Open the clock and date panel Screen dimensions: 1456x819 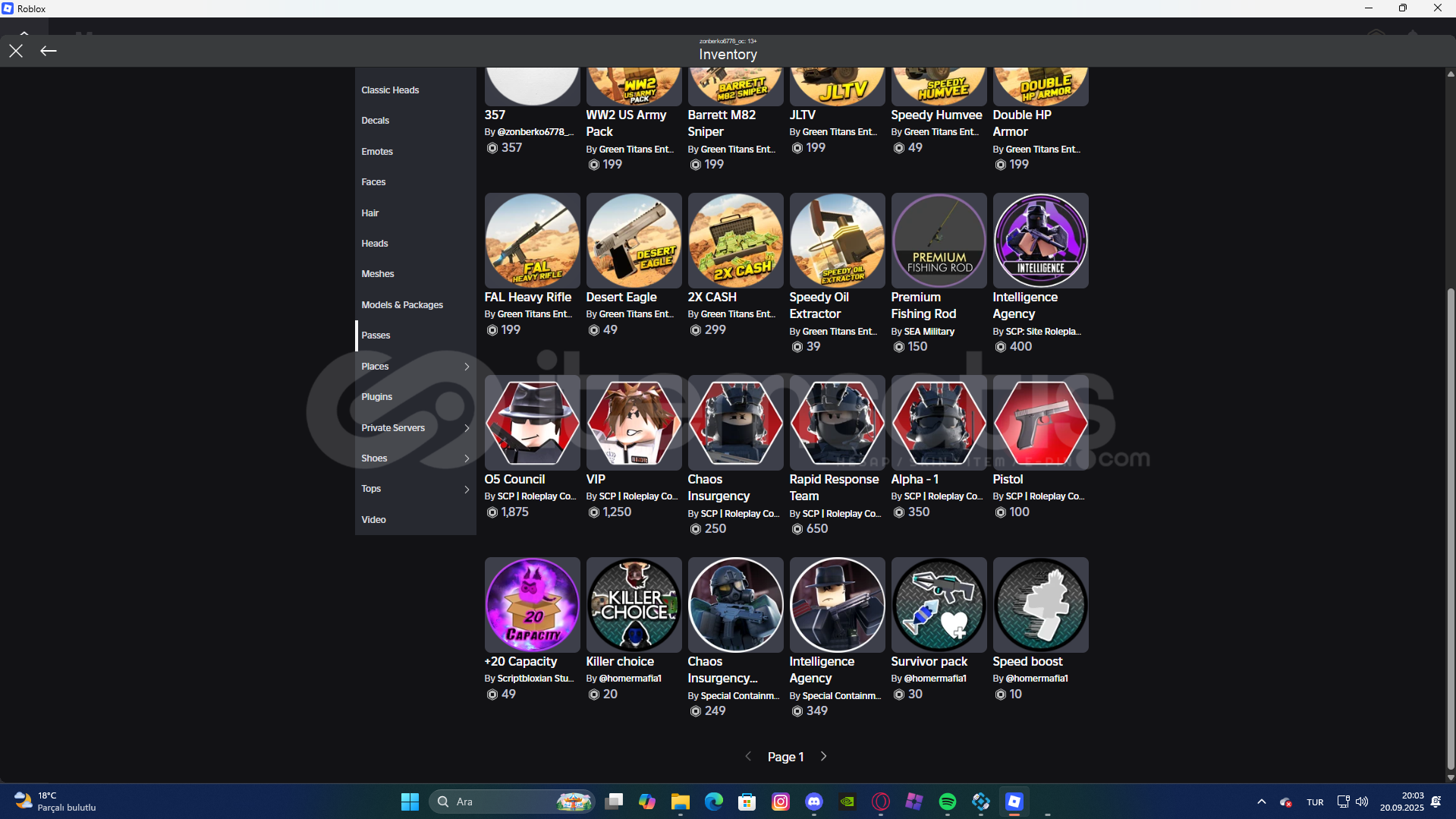click(x=1401, y=802)
